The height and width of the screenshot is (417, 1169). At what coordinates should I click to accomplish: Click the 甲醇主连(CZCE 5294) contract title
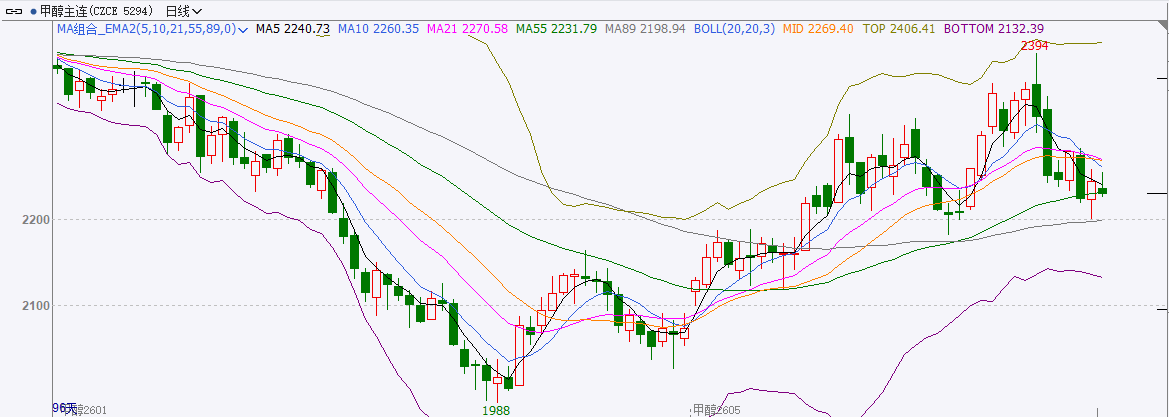(97, 11)
